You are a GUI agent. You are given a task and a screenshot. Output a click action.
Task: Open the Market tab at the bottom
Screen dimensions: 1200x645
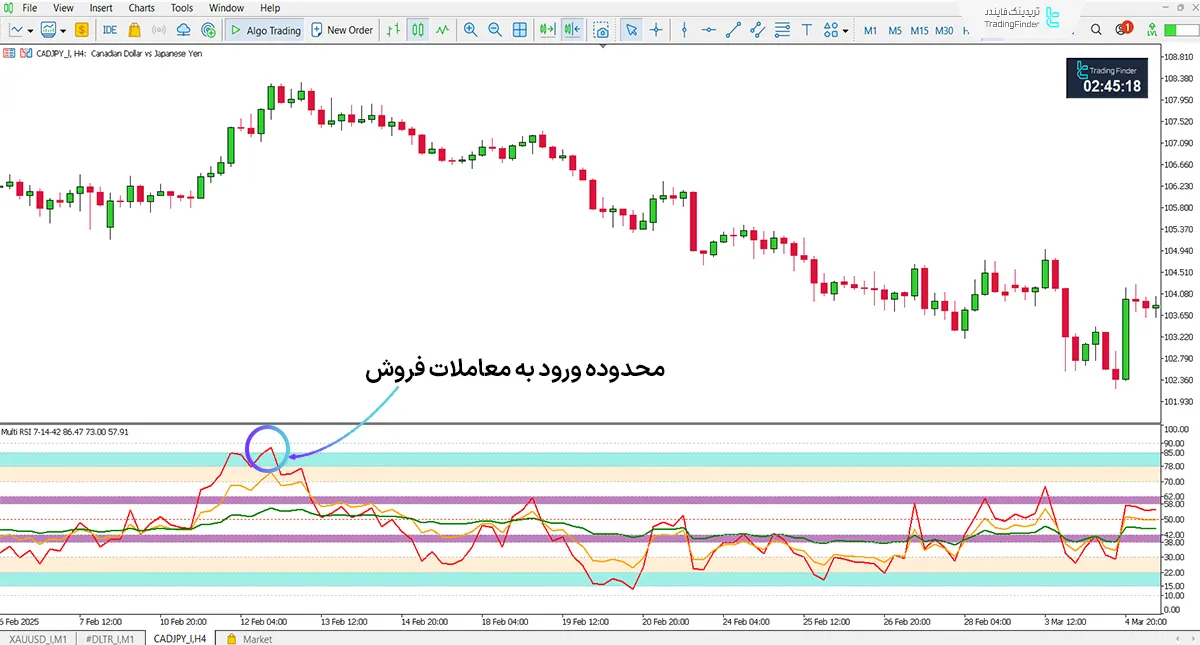coord(255,638)
